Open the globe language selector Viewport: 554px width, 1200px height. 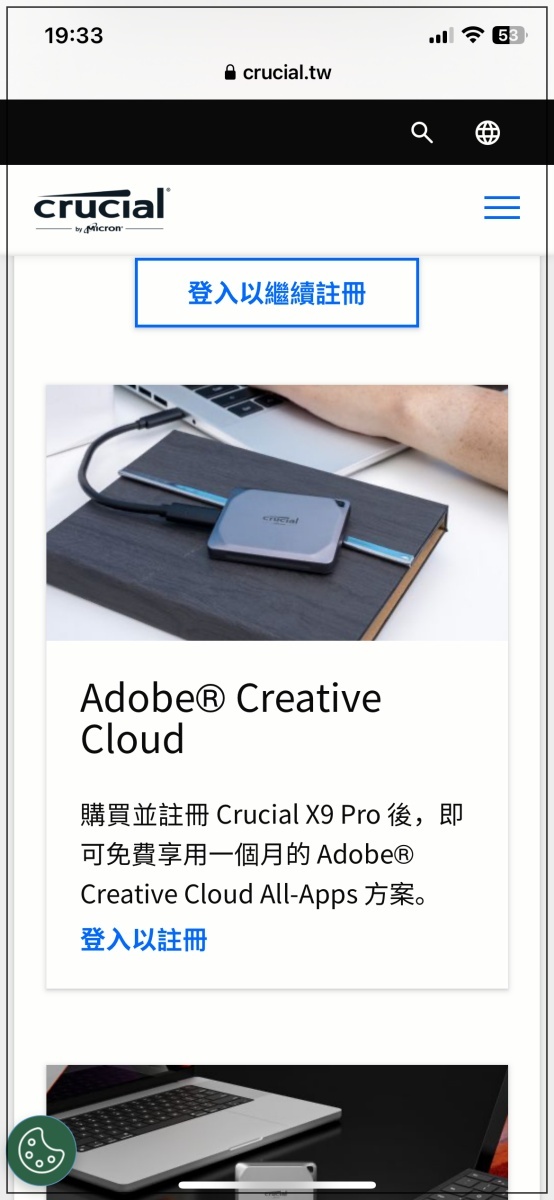click(x=488, y=133)
